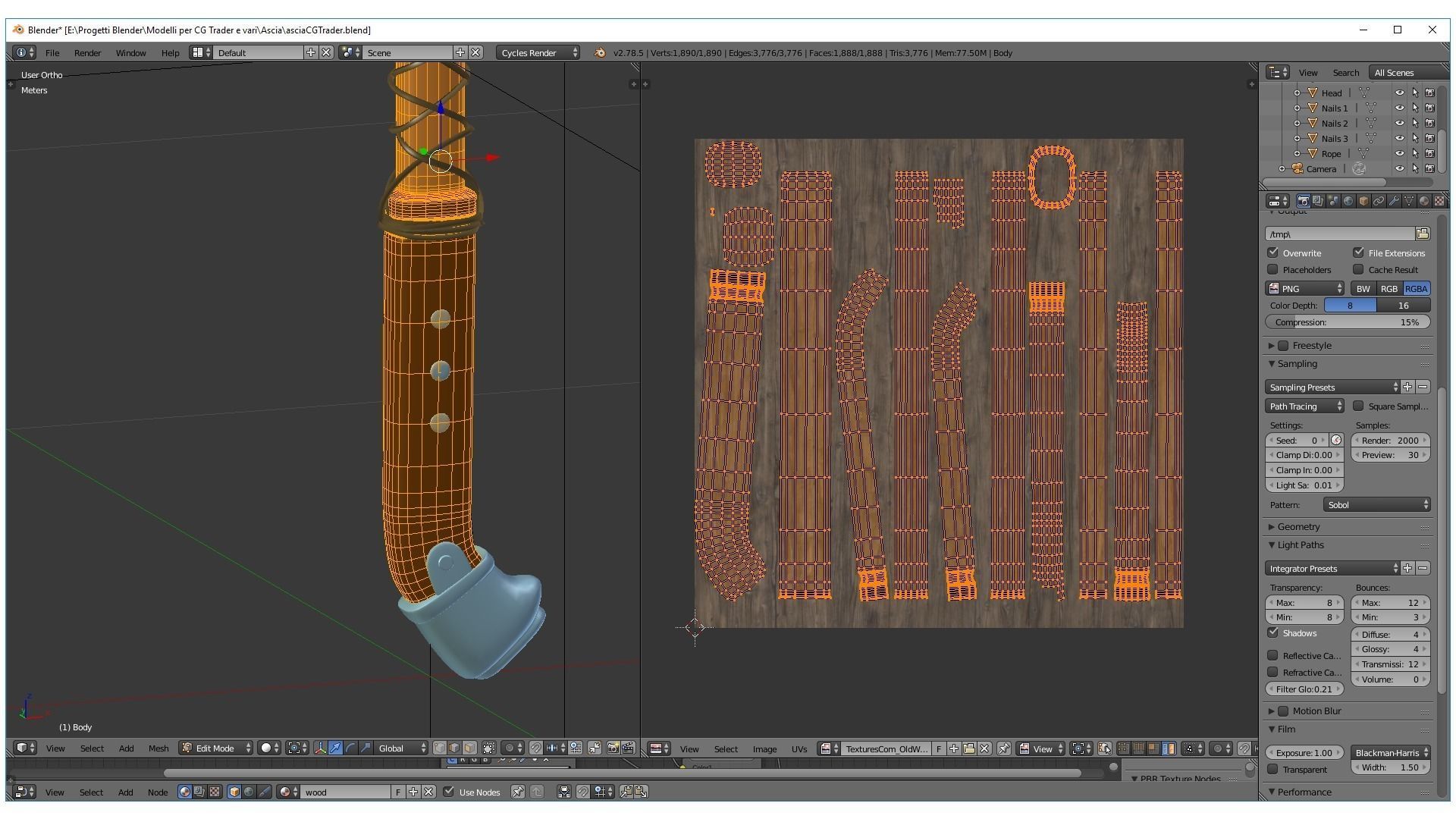Screen dimensions: 1456x819
Task: Switch to face select mode
Action: click(x=469, y=748)
